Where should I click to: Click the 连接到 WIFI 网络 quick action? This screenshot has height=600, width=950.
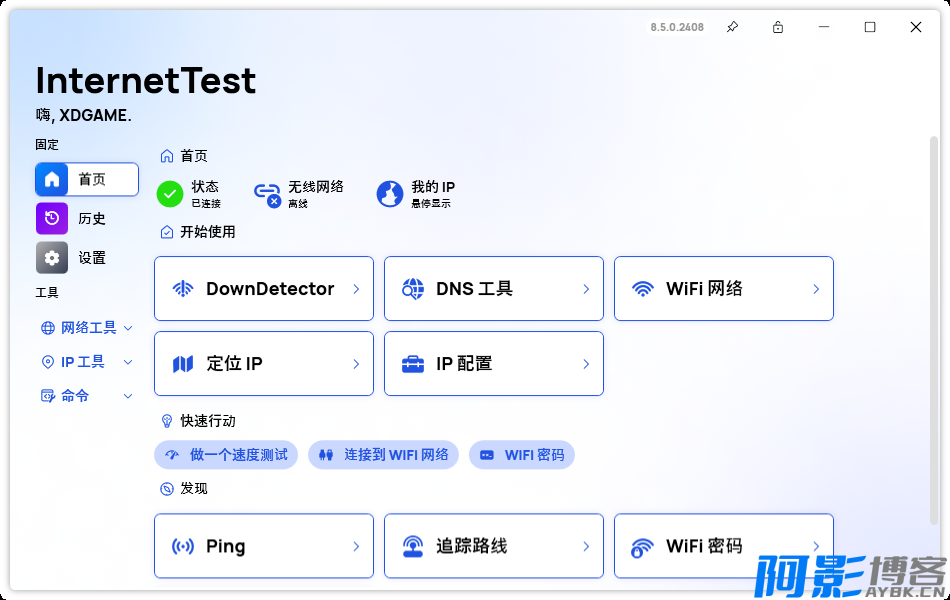point(383,455)
